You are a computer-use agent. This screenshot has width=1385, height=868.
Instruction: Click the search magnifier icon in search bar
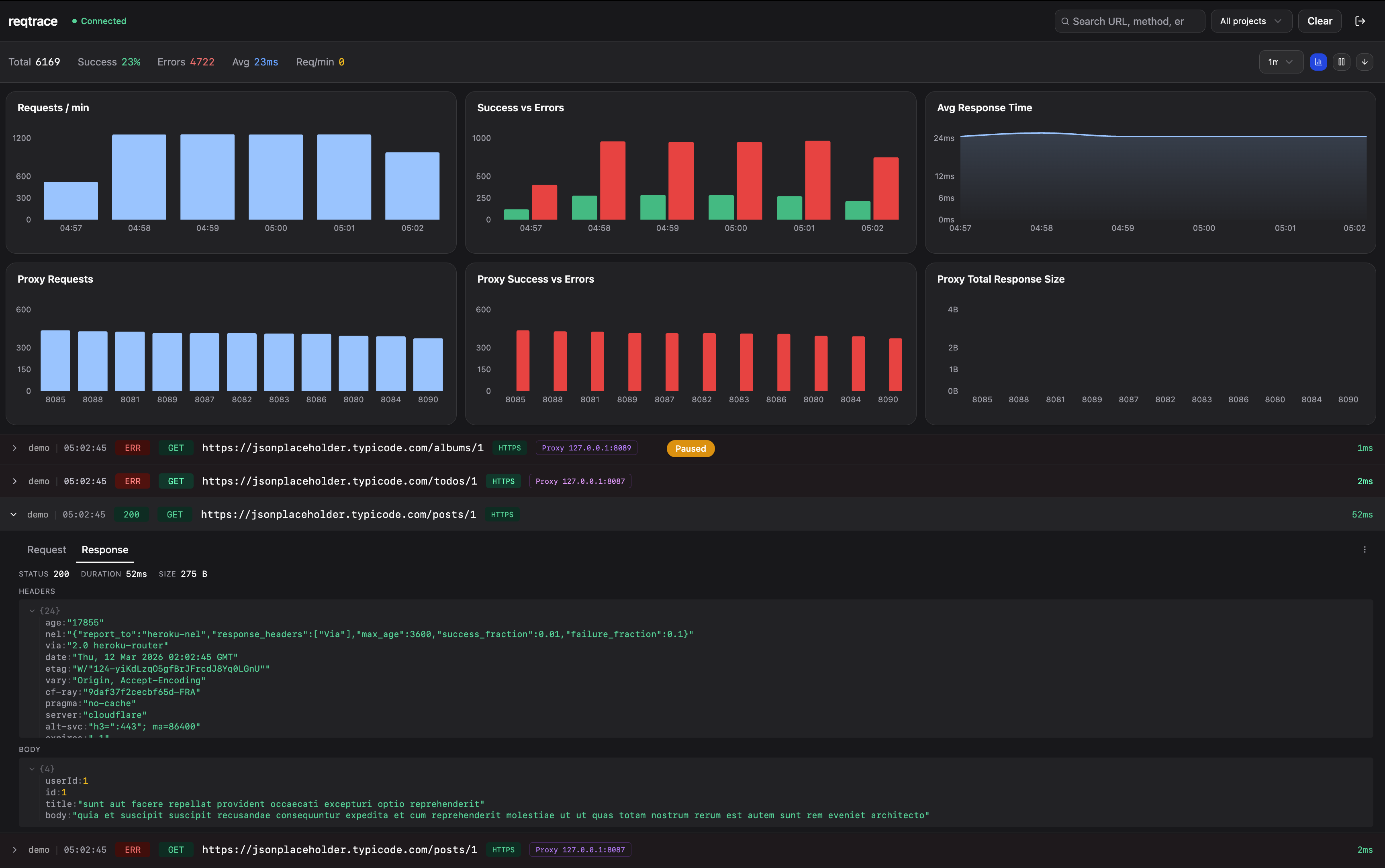(1066, 20)
